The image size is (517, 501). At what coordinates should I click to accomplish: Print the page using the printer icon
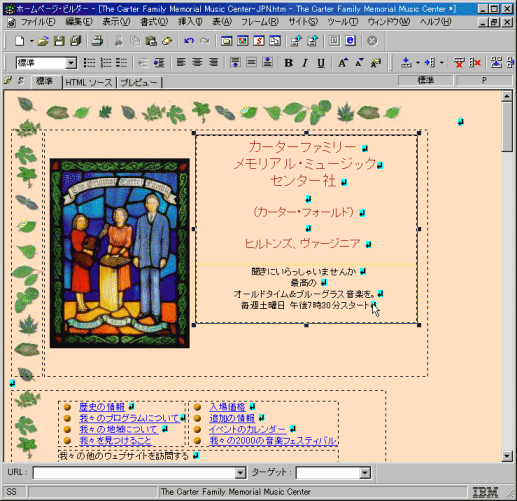[97, 41]
